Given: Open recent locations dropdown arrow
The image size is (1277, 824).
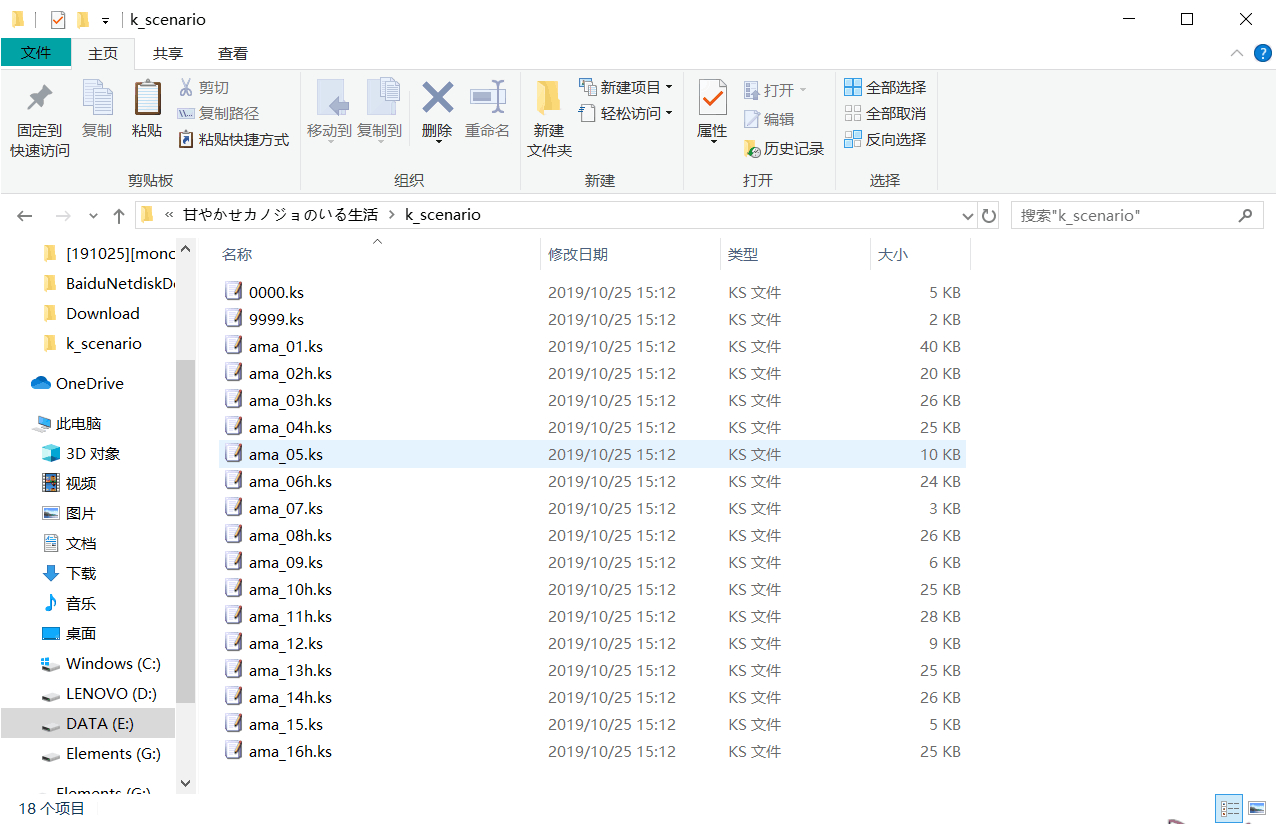Looking at the screenshot, I should [93, 215].
